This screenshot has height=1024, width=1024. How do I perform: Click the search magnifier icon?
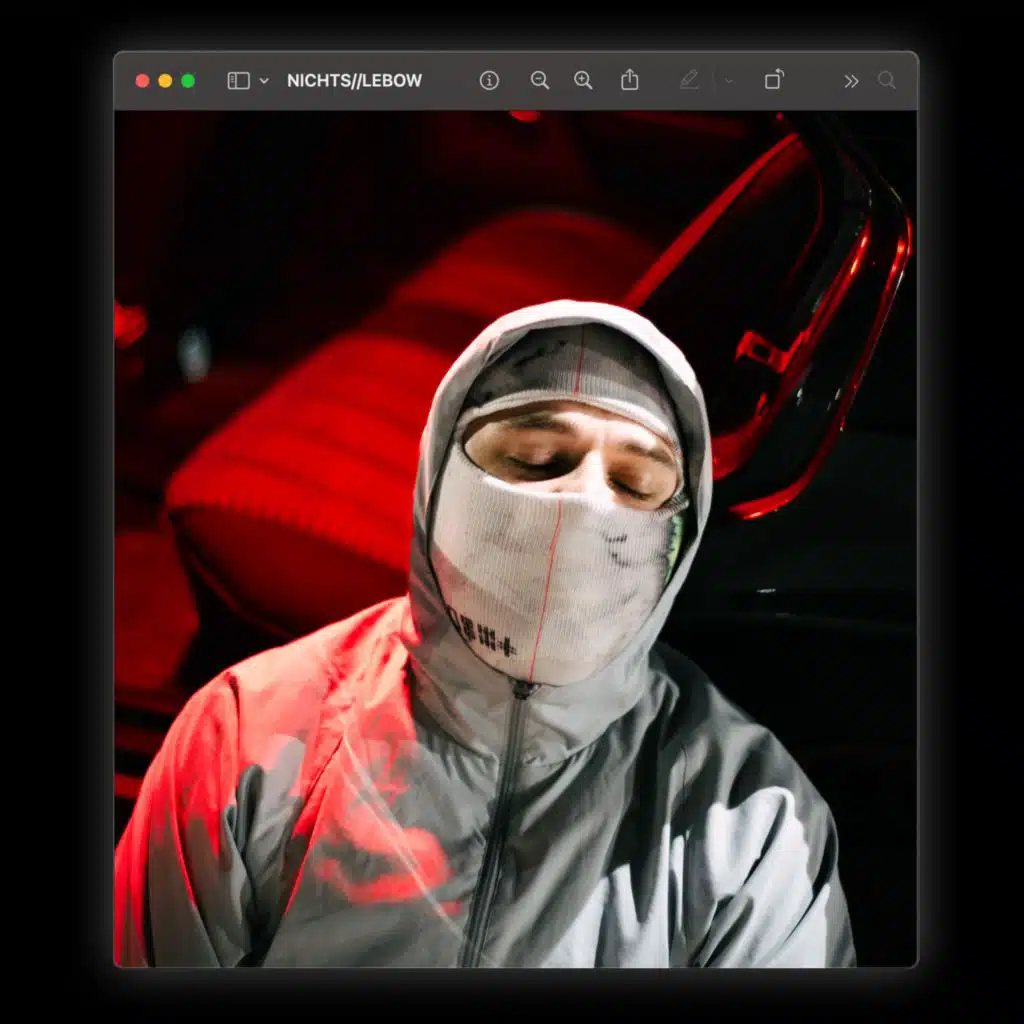pyautogui.click(x=887, y=81)
